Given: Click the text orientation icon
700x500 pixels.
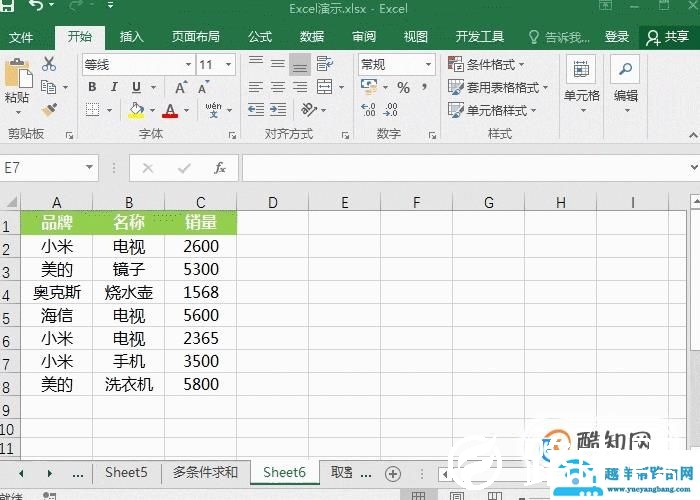Looking at the screenshot, I should tap(308, 109).
